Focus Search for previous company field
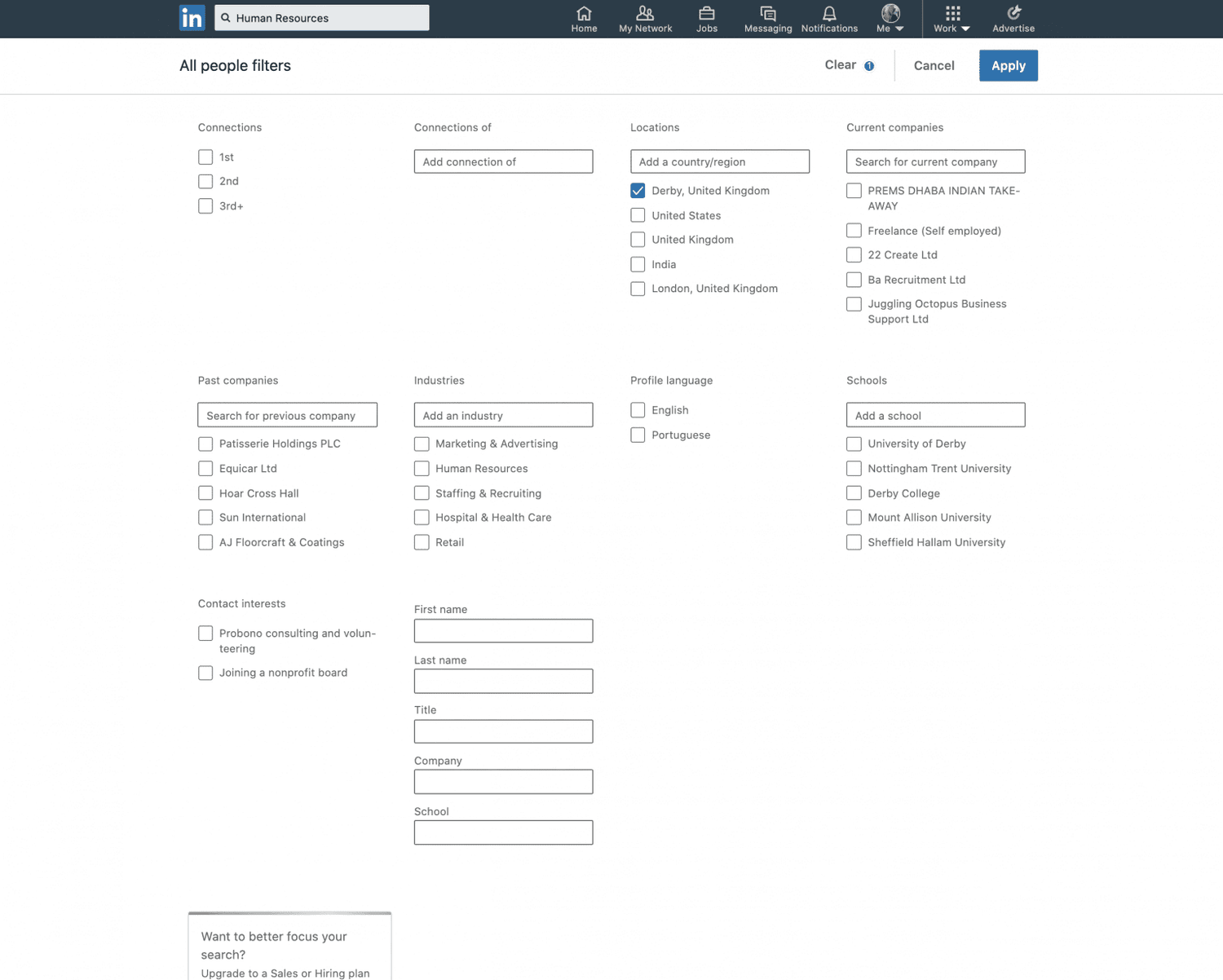 (287, 415)
